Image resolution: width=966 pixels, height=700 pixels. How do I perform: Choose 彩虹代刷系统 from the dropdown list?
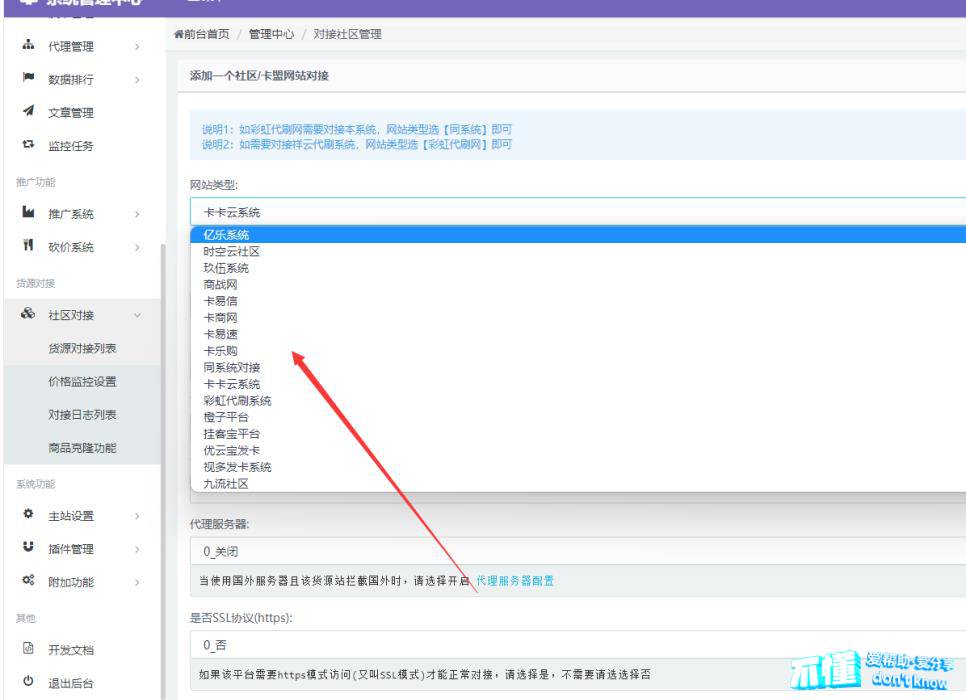point(237,400)
